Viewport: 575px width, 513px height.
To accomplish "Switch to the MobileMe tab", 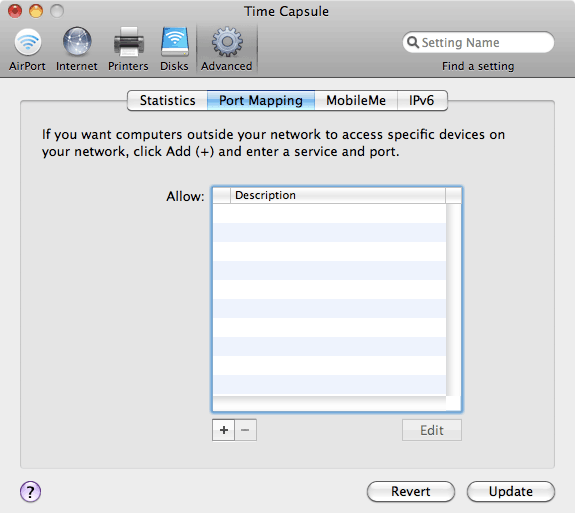I will point(356,100).
